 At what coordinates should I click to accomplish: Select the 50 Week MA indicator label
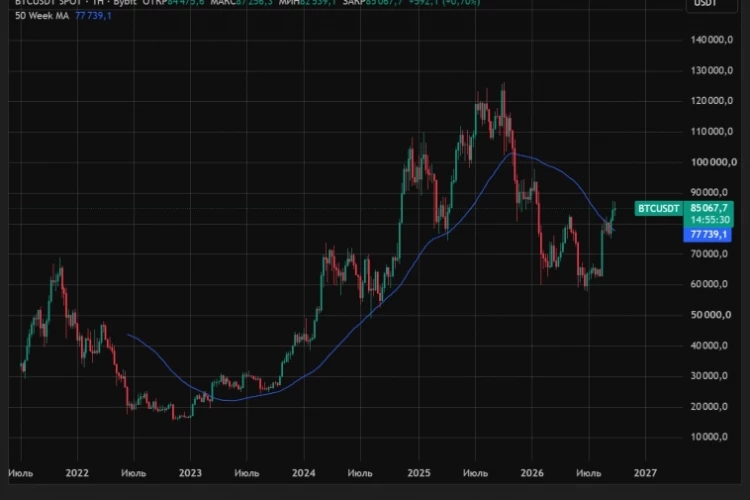42,16
